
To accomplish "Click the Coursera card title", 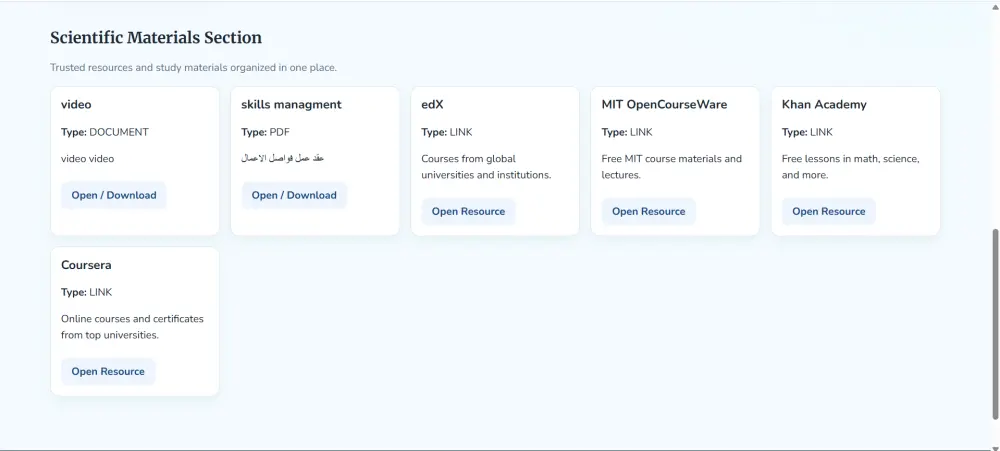I will click(86, 265).
